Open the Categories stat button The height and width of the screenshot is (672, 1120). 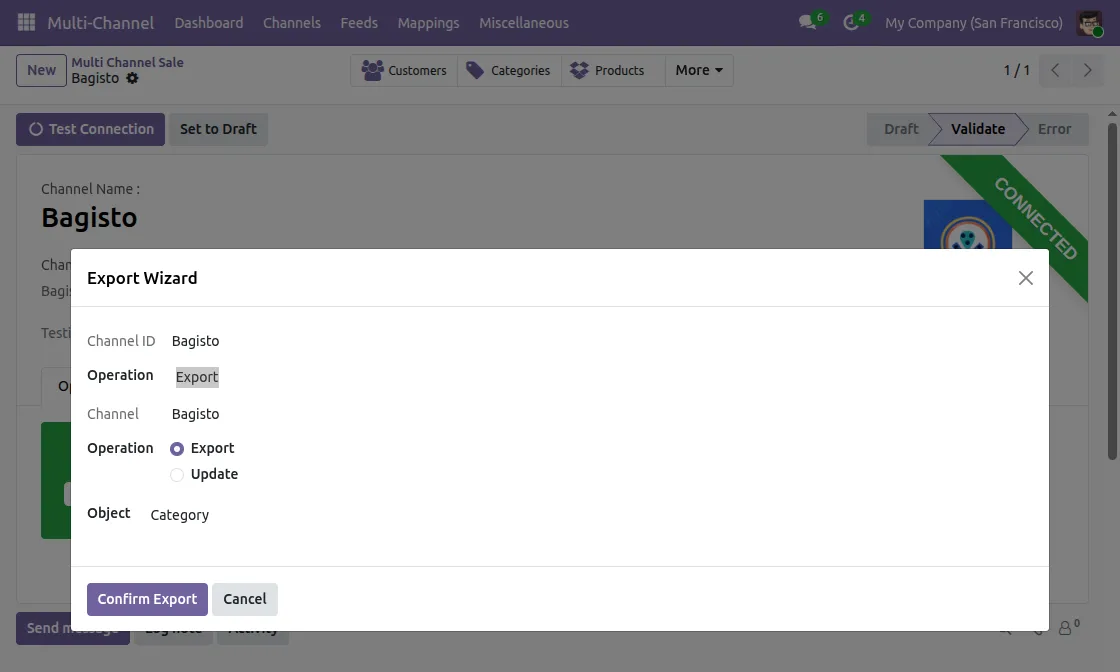509,70
